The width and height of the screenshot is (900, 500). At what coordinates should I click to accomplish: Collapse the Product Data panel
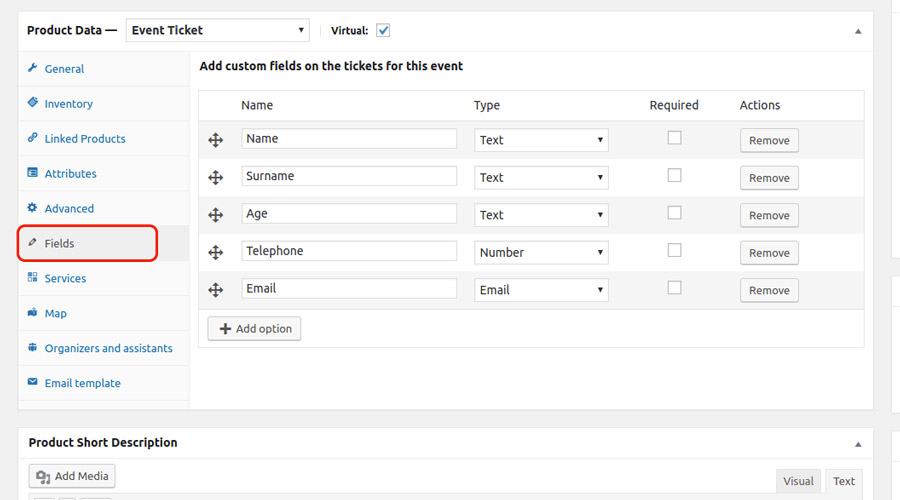[857, 31]
